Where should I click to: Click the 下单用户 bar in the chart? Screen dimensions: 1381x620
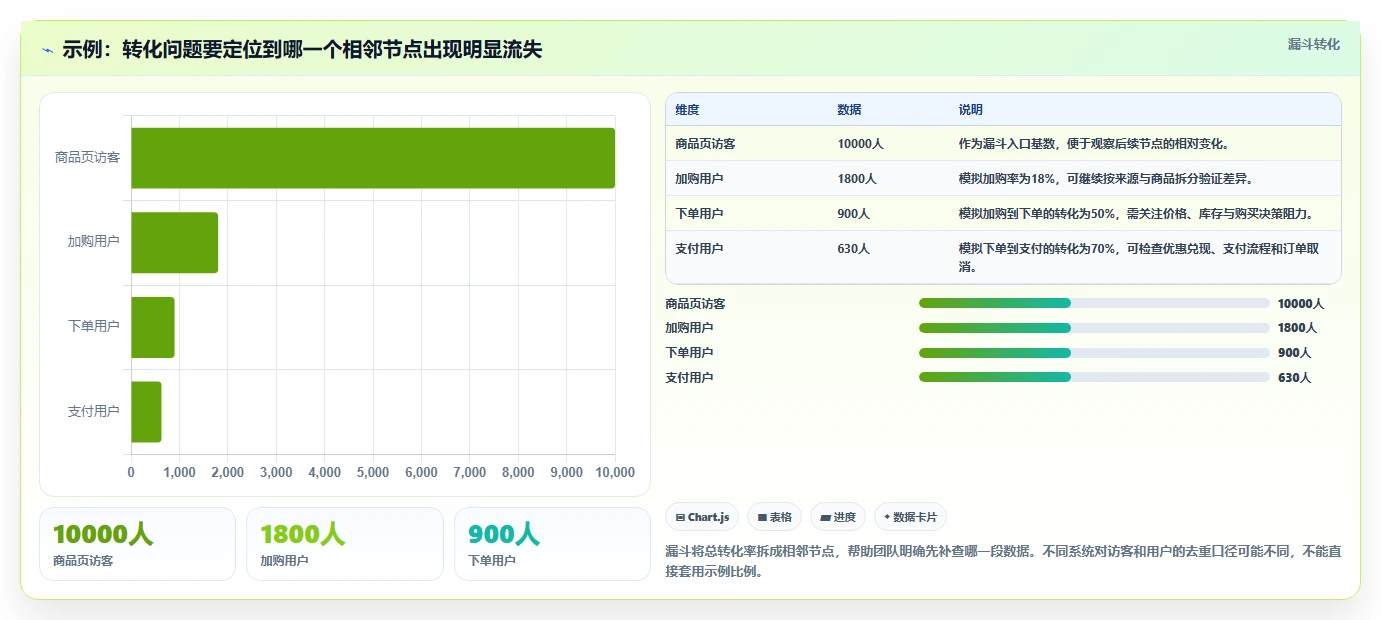point(153,327)
